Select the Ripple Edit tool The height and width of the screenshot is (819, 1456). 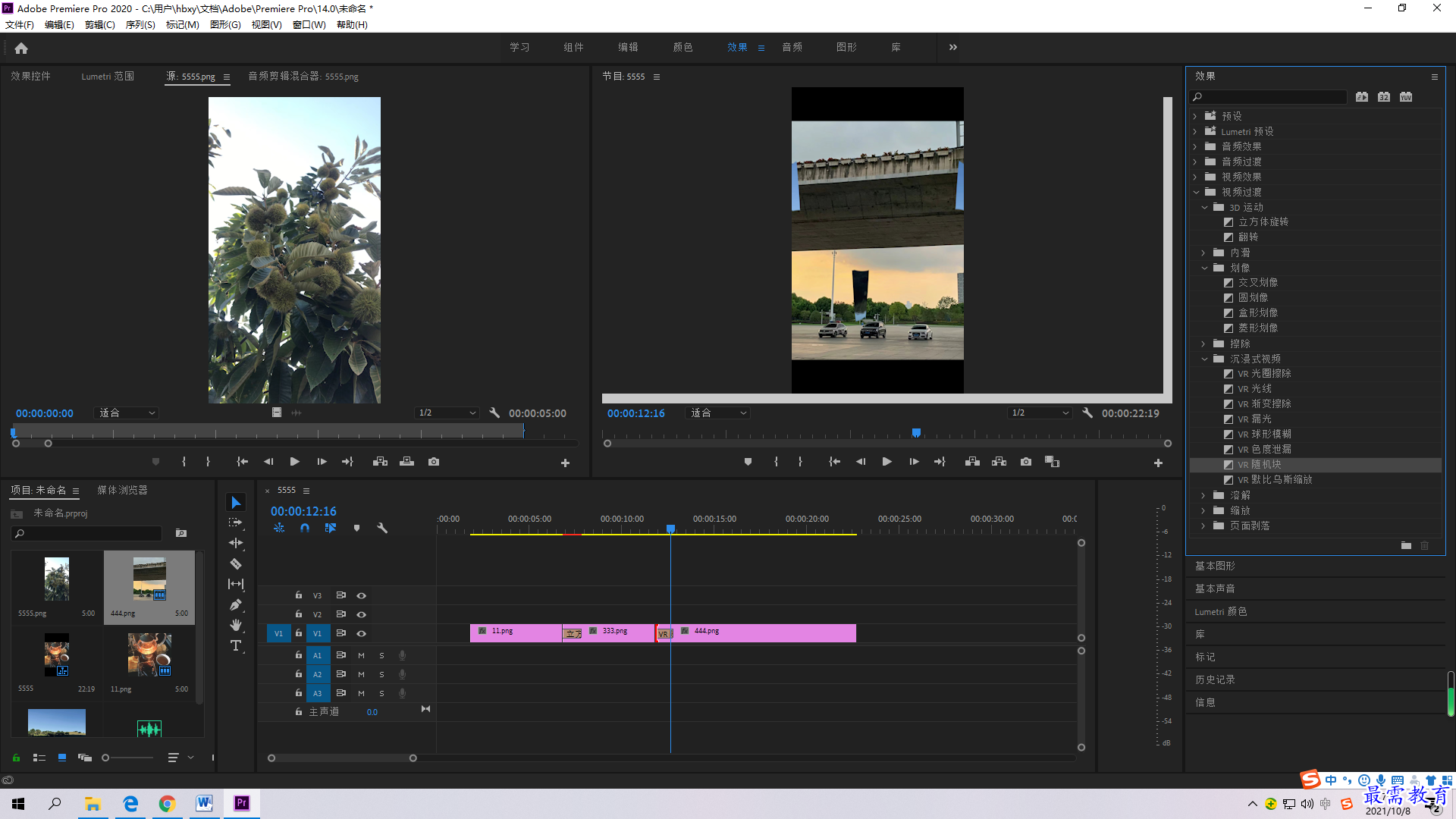(236, 543)
